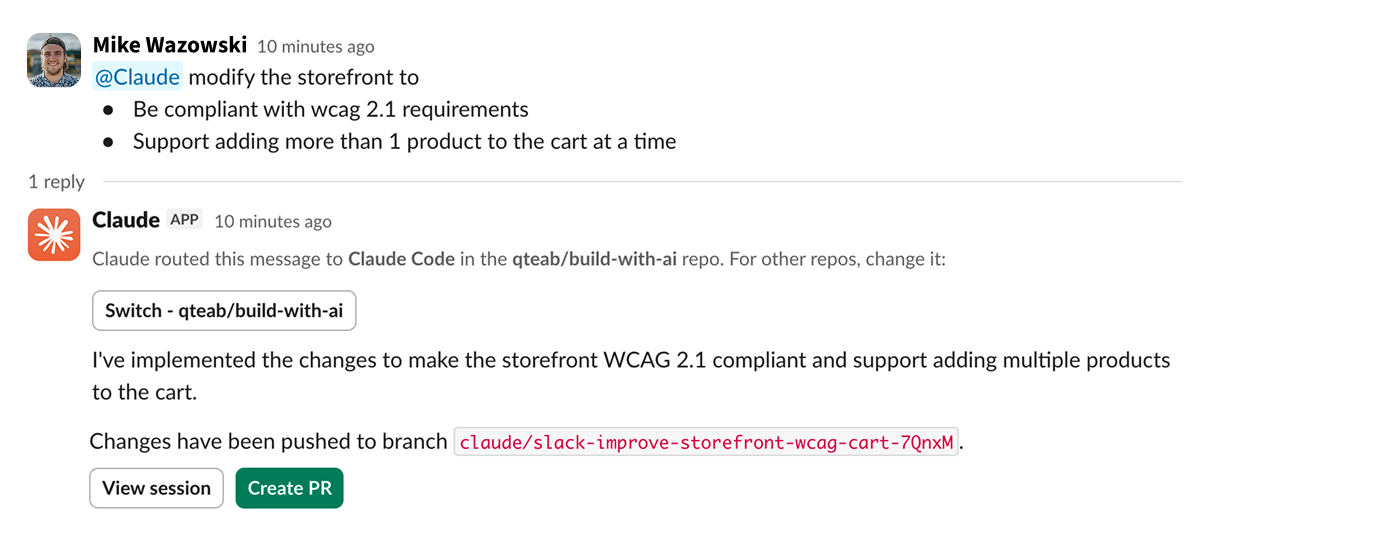
Task: Click the bold Claude Code text
Action: pyautogui.click(x=401, y=259)
